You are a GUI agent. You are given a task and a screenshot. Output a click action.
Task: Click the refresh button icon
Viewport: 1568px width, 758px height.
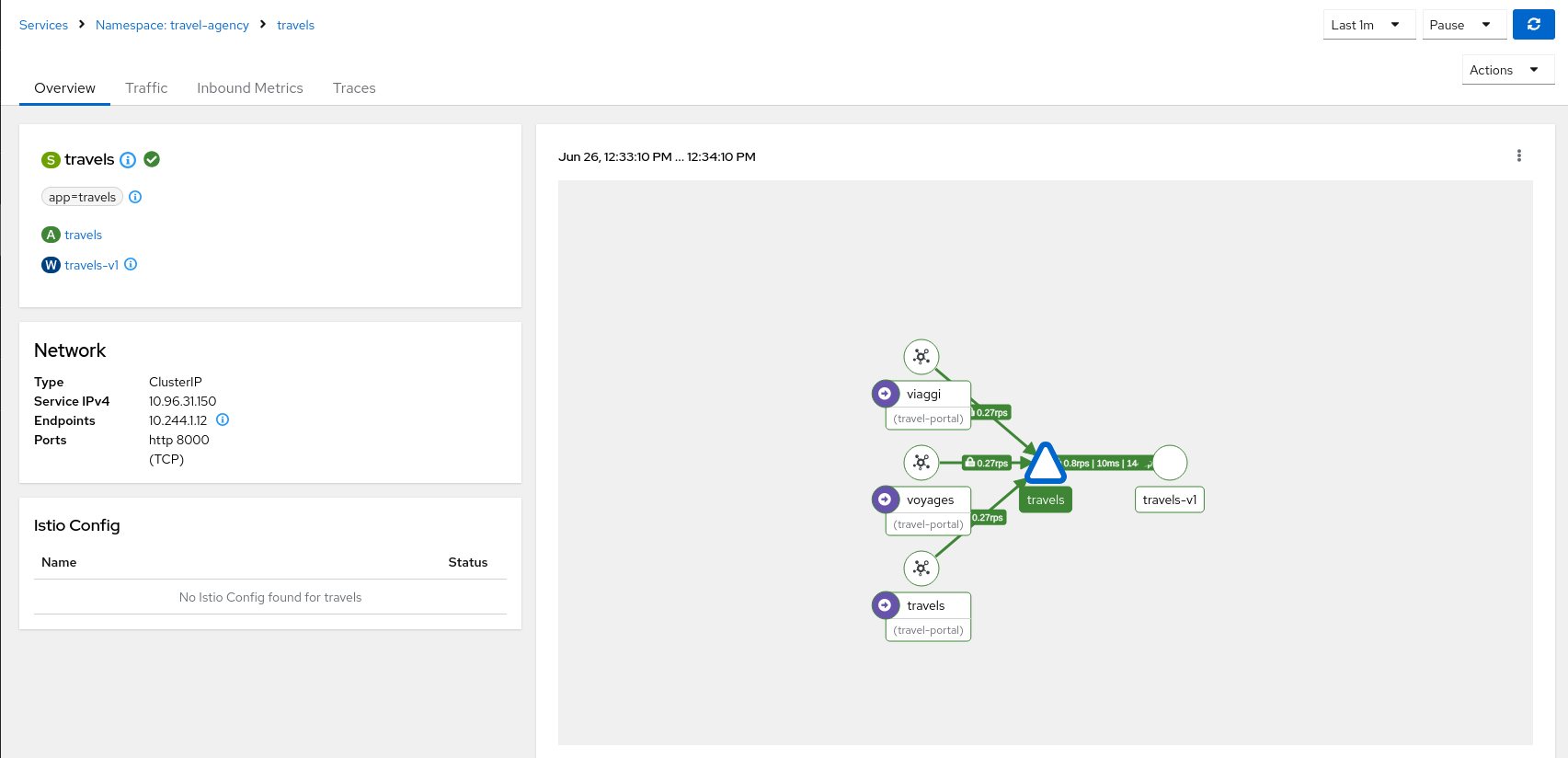tap(1533, 25)
